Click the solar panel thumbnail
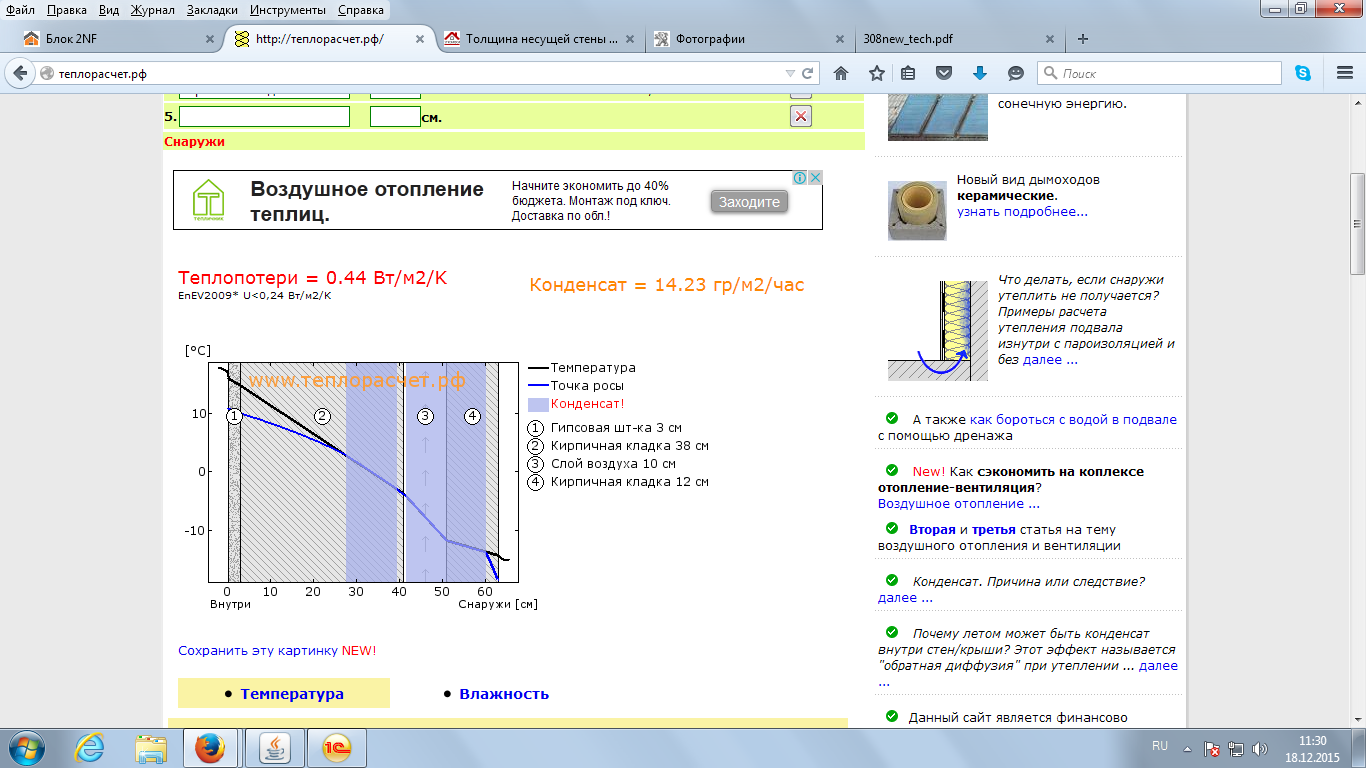The width and height of the screenshot is (1366, 768). coord(938,118)
